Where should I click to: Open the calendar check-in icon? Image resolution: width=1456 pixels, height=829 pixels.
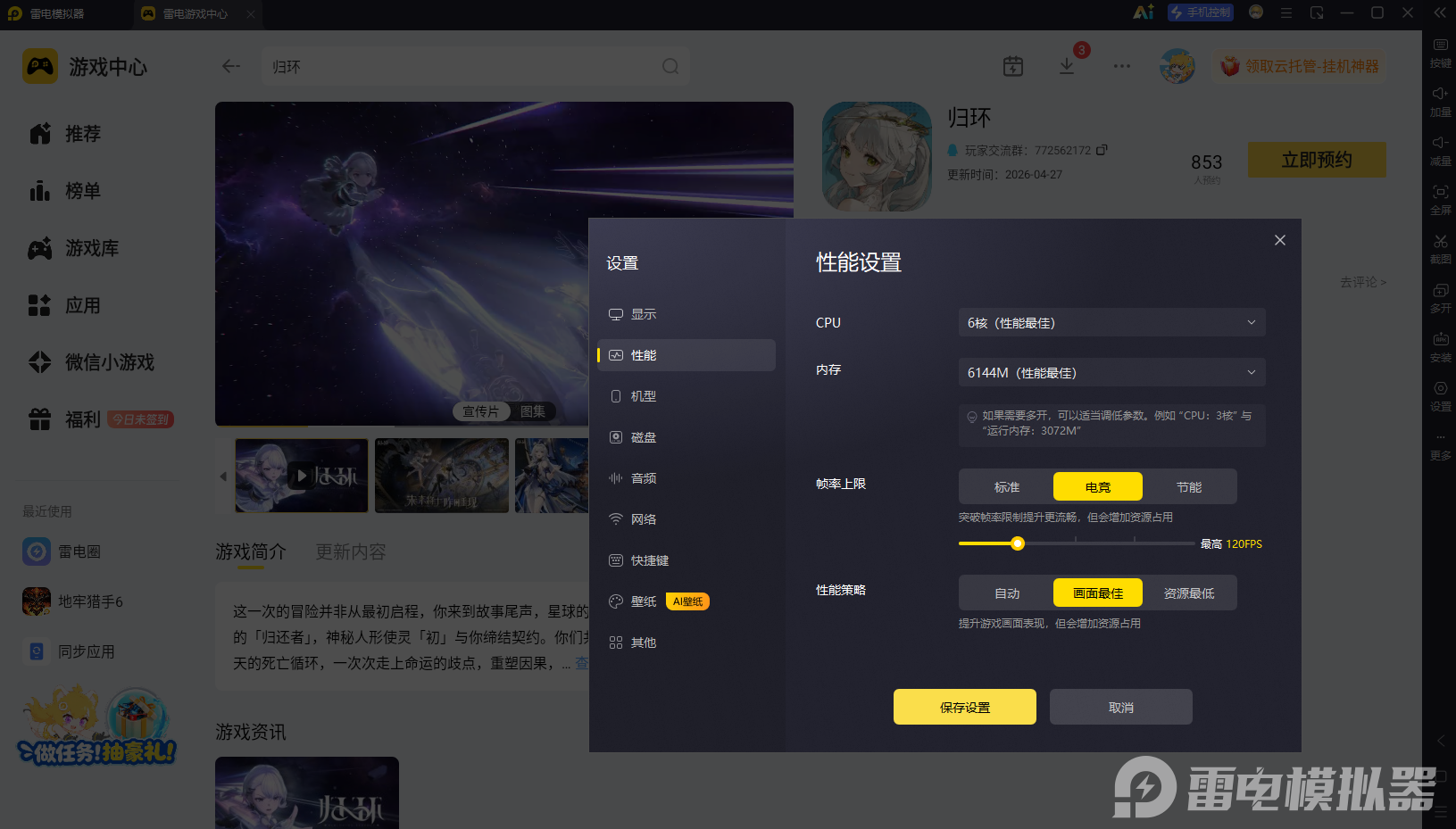(x=1013, y=66)
